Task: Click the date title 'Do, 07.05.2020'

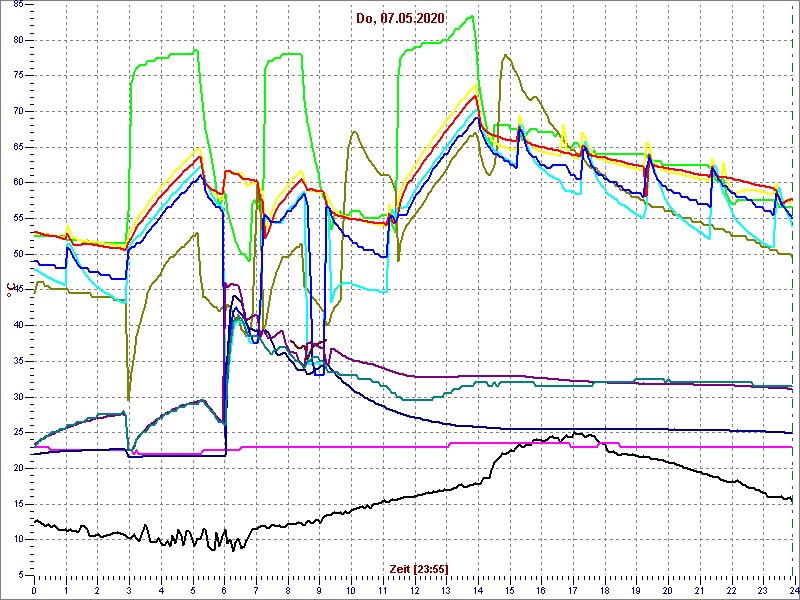Action: 400,18
